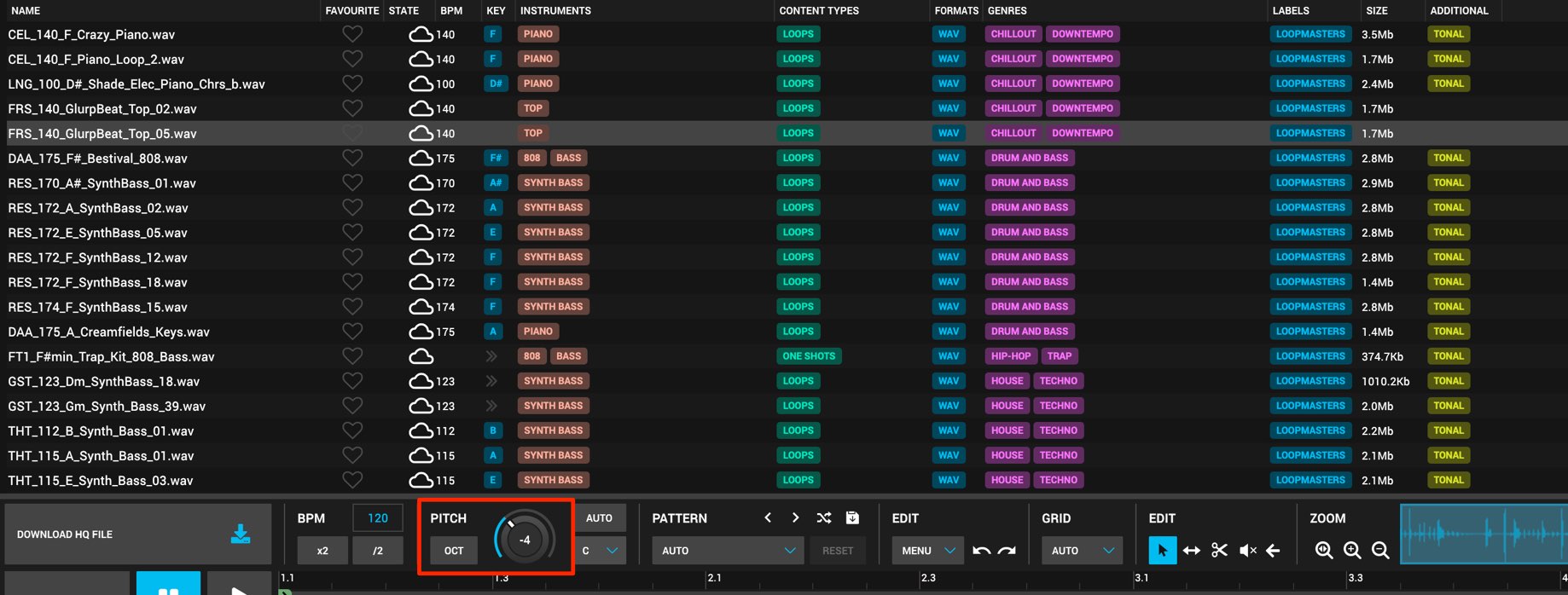Select the scissors cut tool
The image size is (1568, 595).
click(x=1219, y=551)
